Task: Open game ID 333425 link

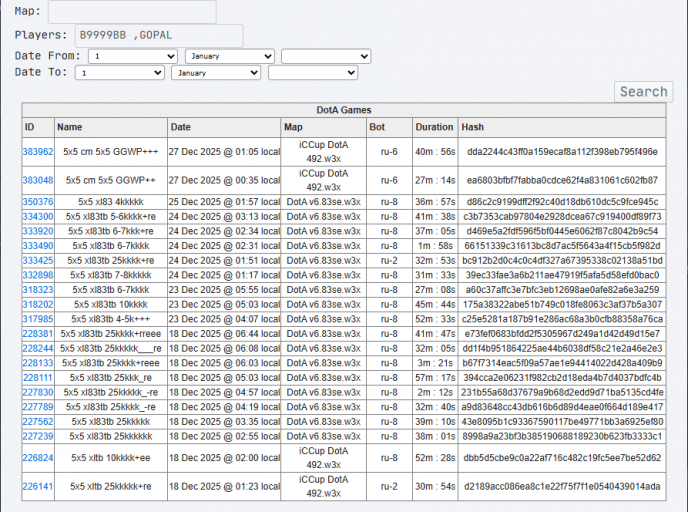Action: [x=38, y=261]
